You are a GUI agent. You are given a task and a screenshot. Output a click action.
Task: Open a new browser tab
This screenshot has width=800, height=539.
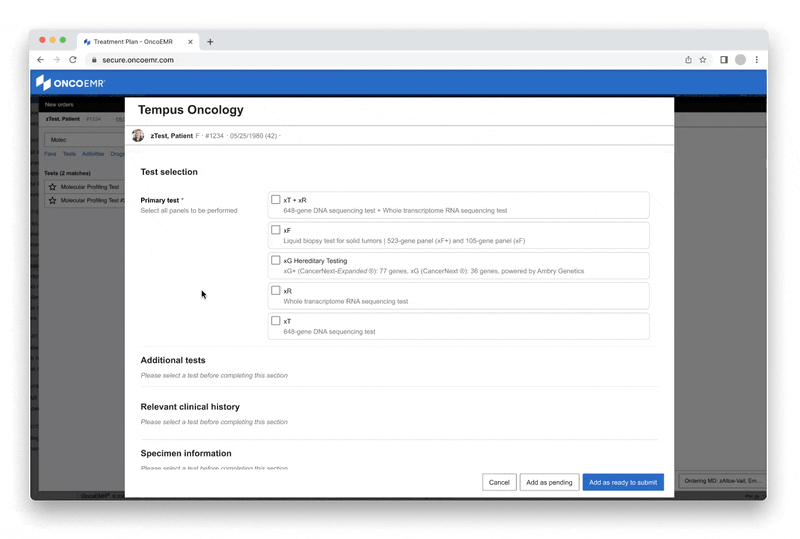(x=210, y=42)
